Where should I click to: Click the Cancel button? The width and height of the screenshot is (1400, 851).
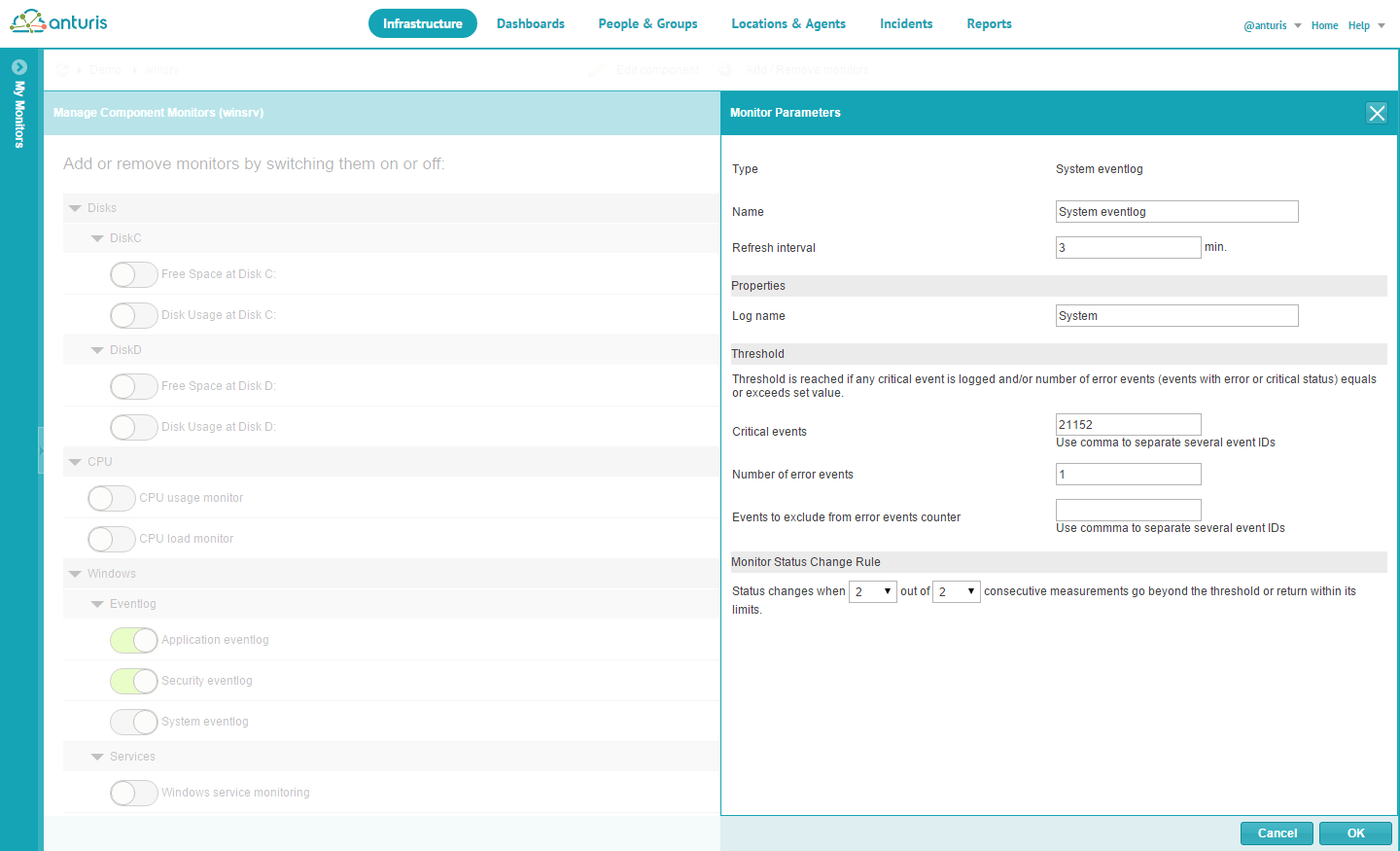point(1277,833)
